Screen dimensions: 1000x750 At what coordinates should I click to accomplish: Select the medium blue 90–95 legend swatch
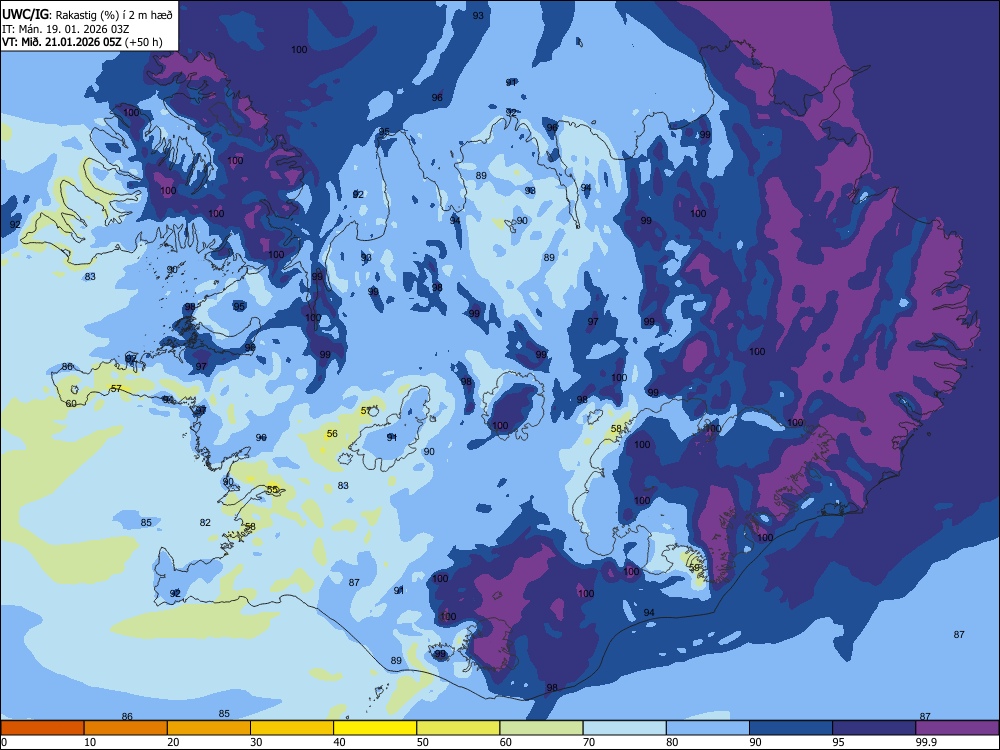[791, 728]
